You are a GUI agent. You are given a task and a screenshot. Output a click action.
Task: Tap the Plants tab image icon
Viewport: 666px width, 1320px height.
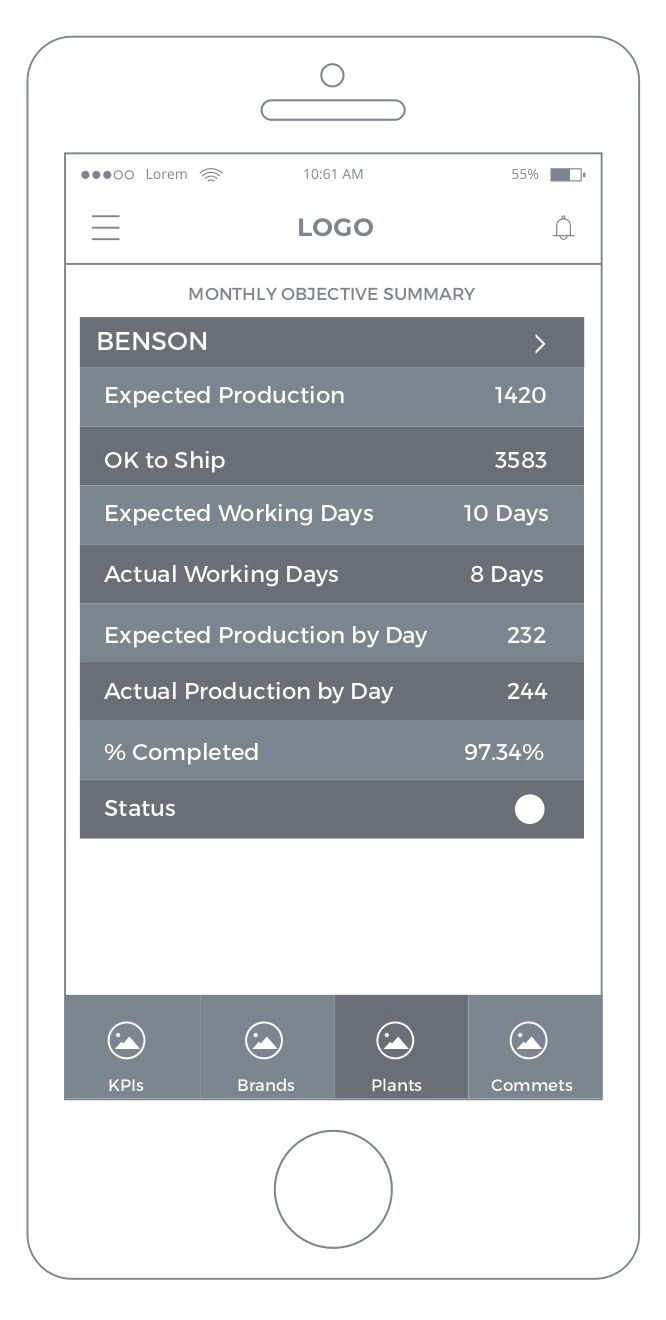[x=396, y=1041]
